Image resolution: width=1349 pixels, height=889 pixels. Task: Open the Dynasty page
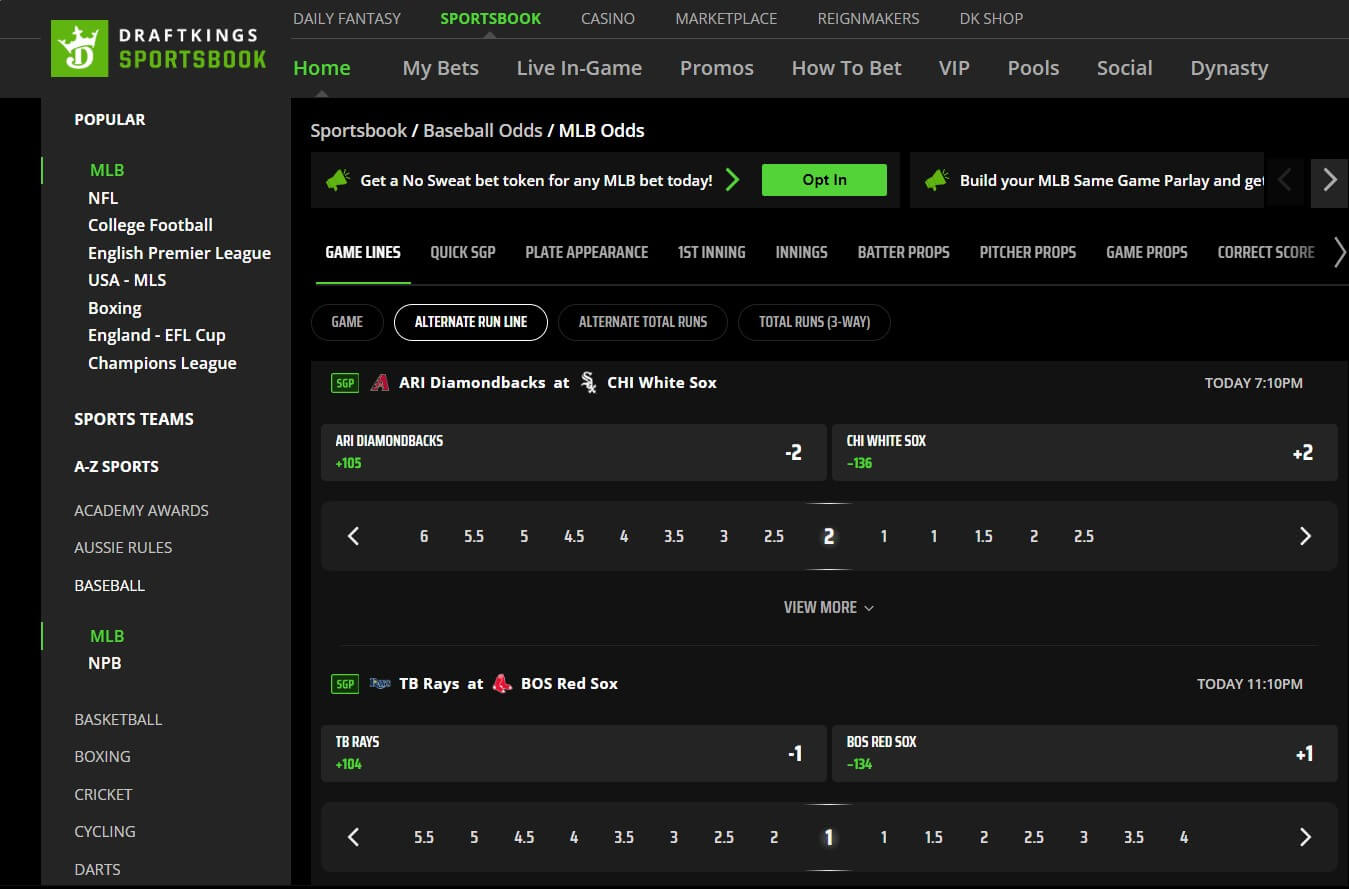pos(1229,68)
